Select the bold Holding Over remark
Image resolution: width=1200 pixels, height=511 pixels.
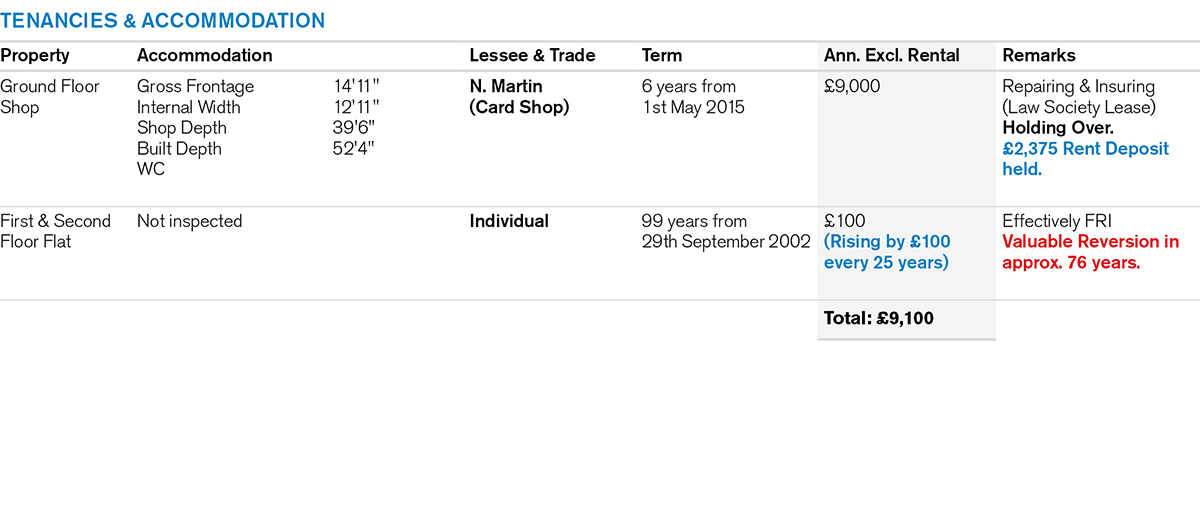[x=1058, y=128]
